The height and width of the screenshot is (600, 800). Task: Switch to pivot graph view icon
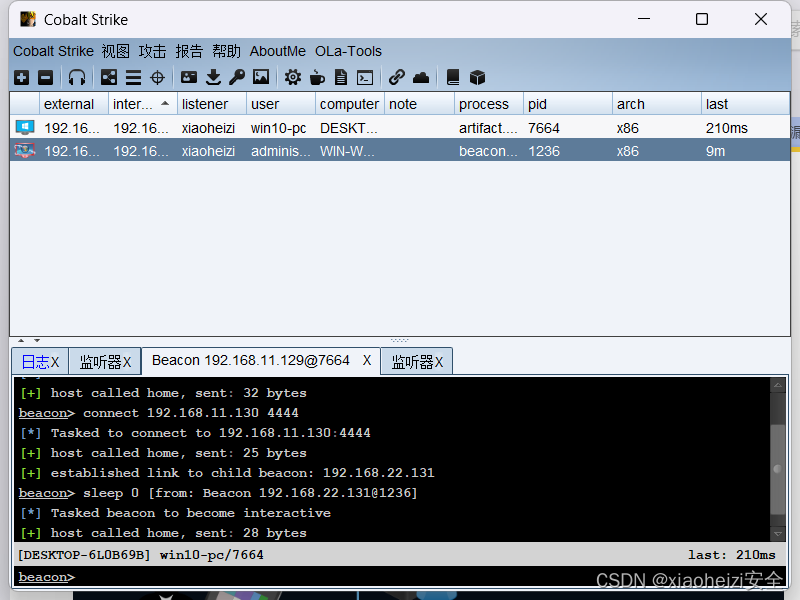(x=109, y=78)
